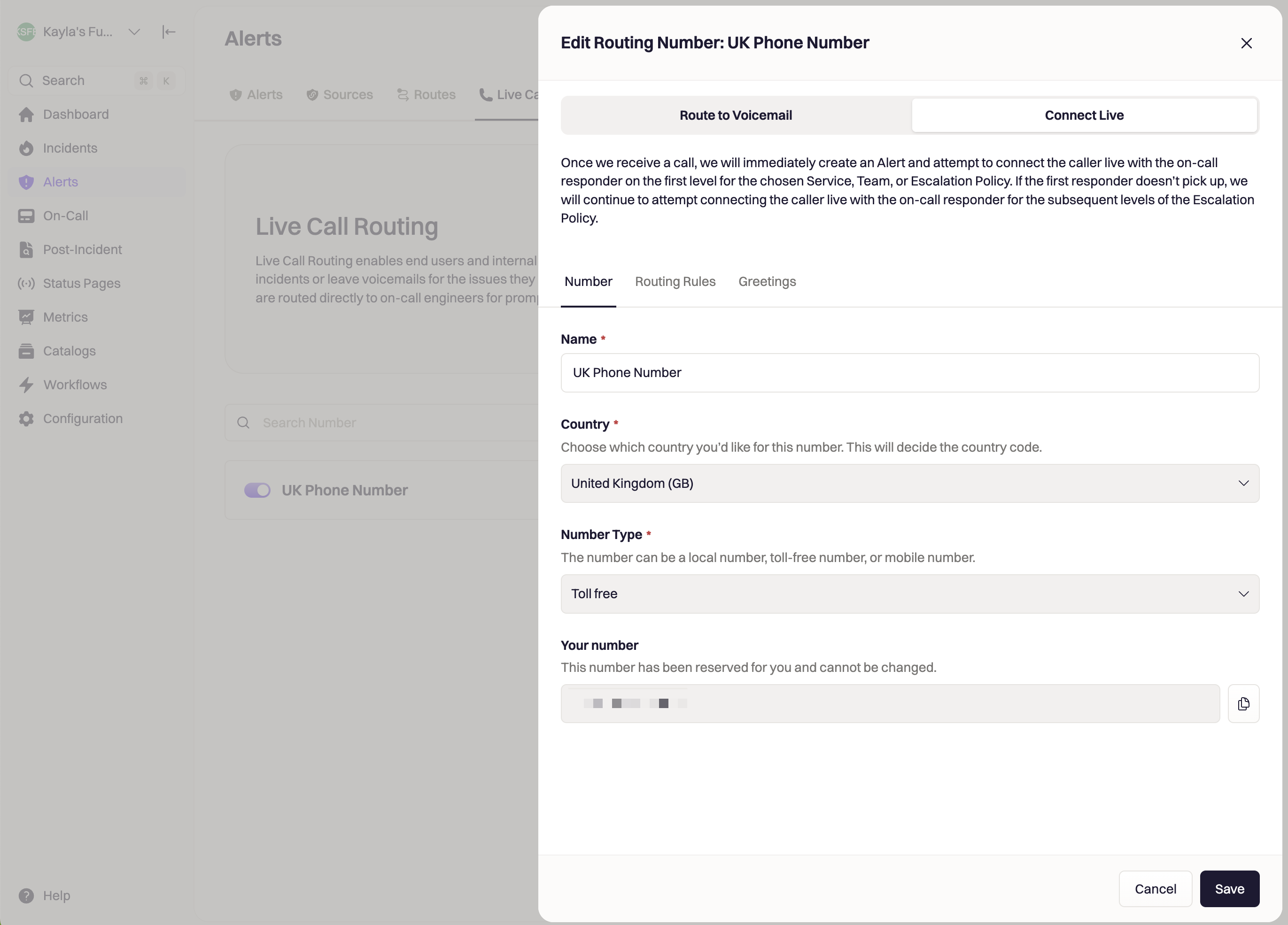Switch to the Routing Rules tab
The image size is (1288, 925).
coord(675,282)
